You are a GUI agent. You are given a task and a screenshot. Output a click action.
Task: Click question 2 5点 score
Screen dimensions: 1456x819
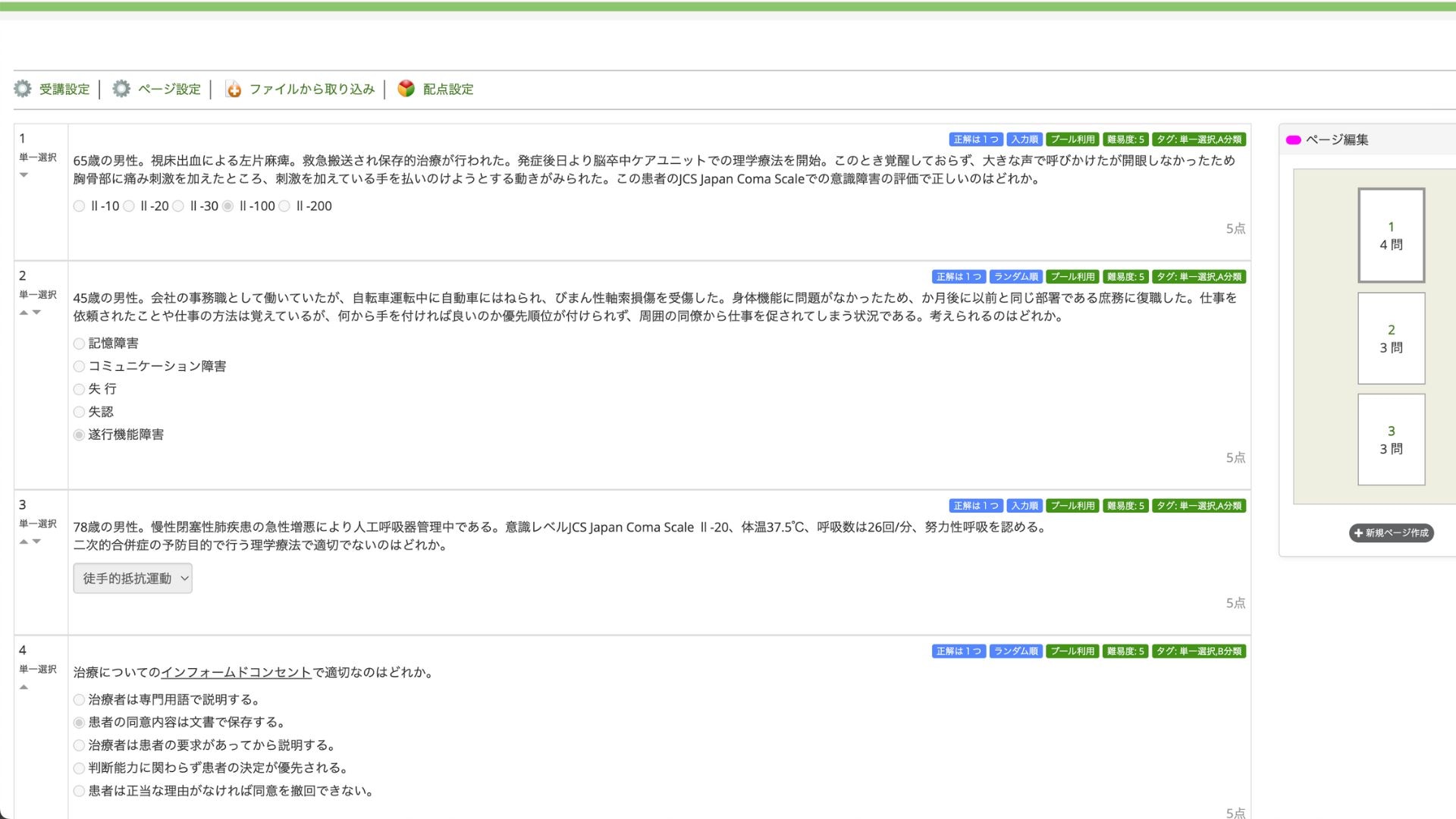coord(1235,458)
